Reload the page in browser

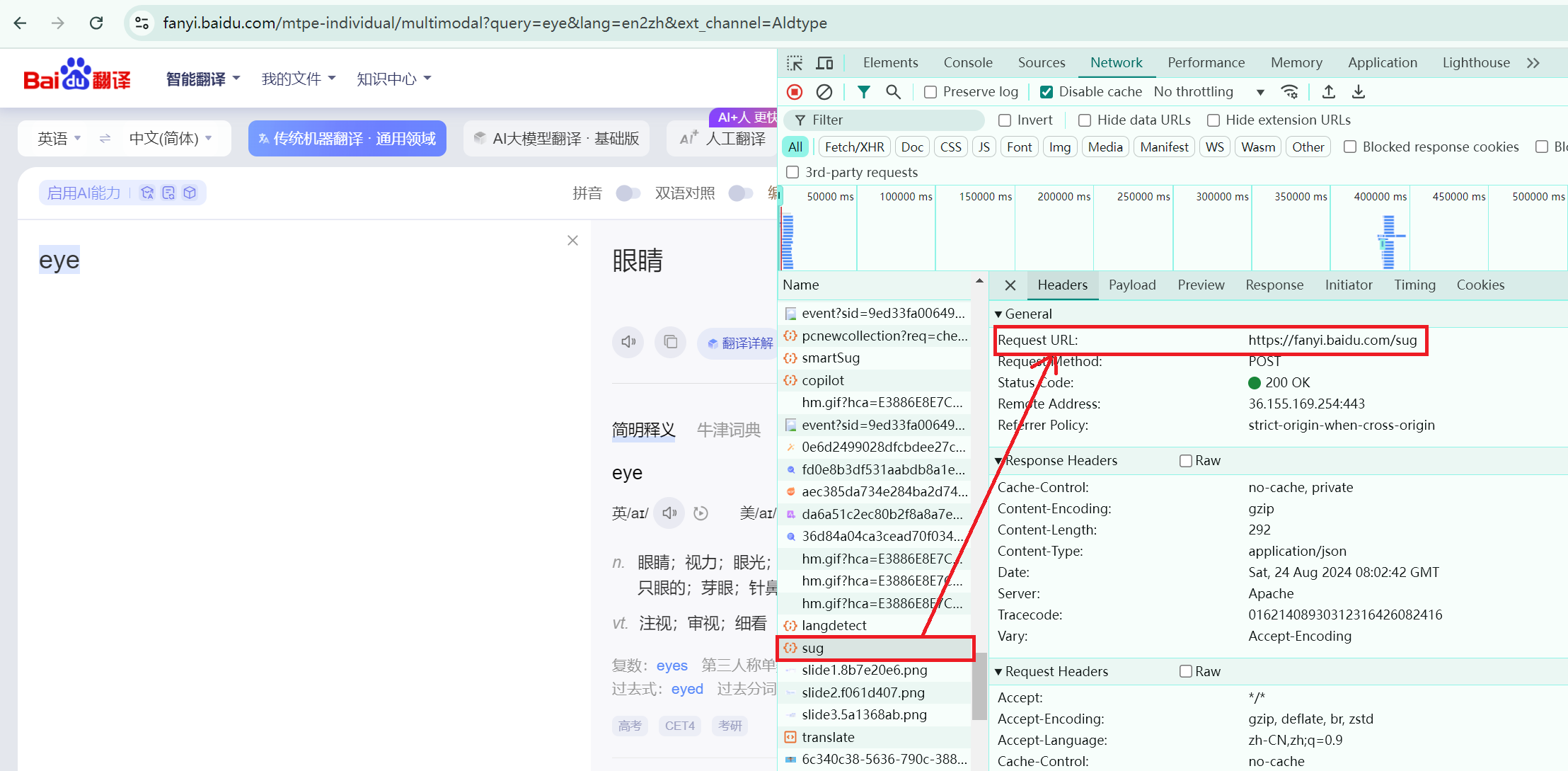[x=96, y=23]
